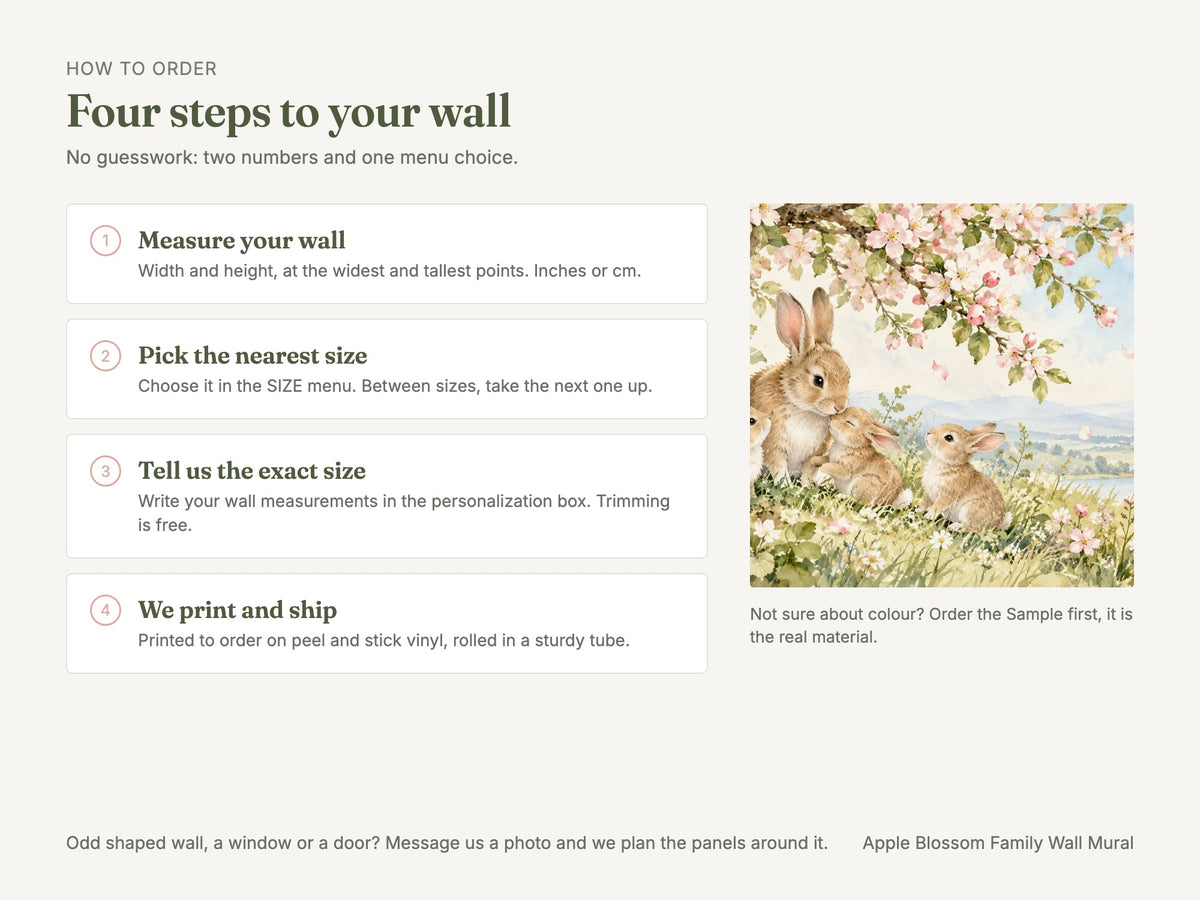Click the Apple Blossom Family Wall Mural text

pos(998,843)
